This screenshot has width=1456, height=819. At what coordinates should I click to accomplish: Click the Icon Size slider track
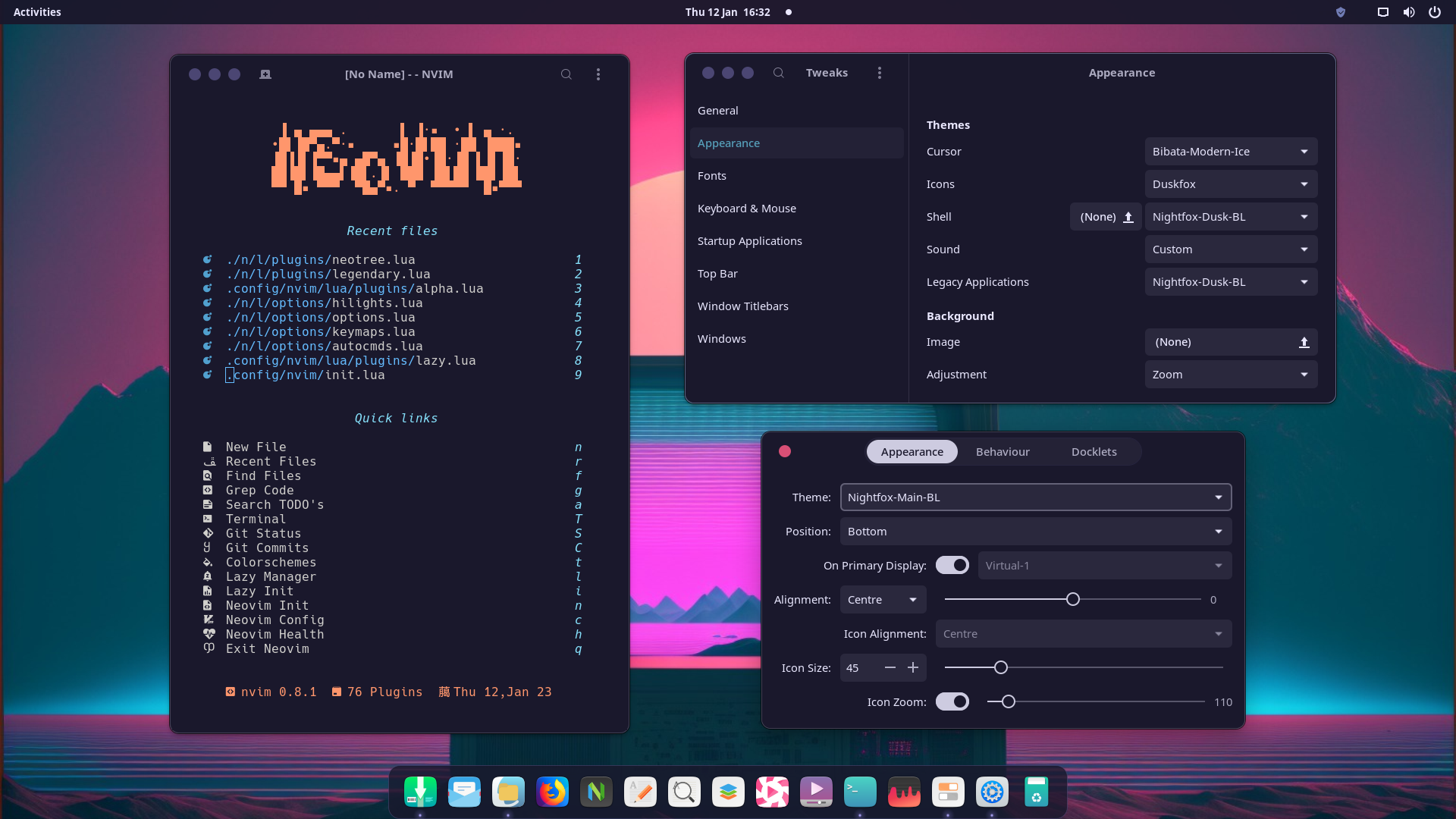[1084, 668]
